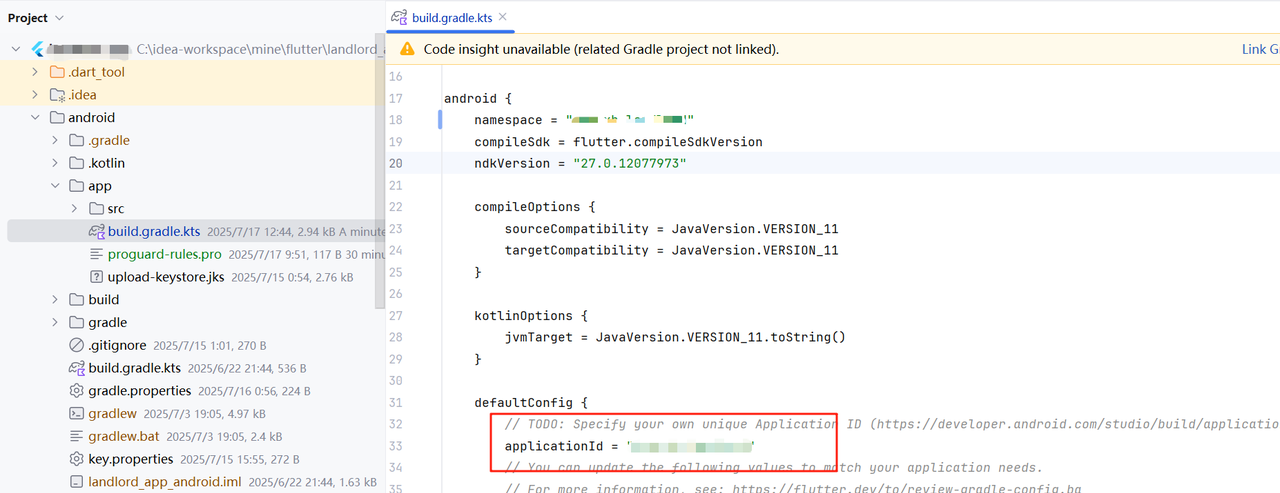Viewport: 1280px width, 493px height.
Task: Click the gradlew script file icon
Action: coord(77,413)
